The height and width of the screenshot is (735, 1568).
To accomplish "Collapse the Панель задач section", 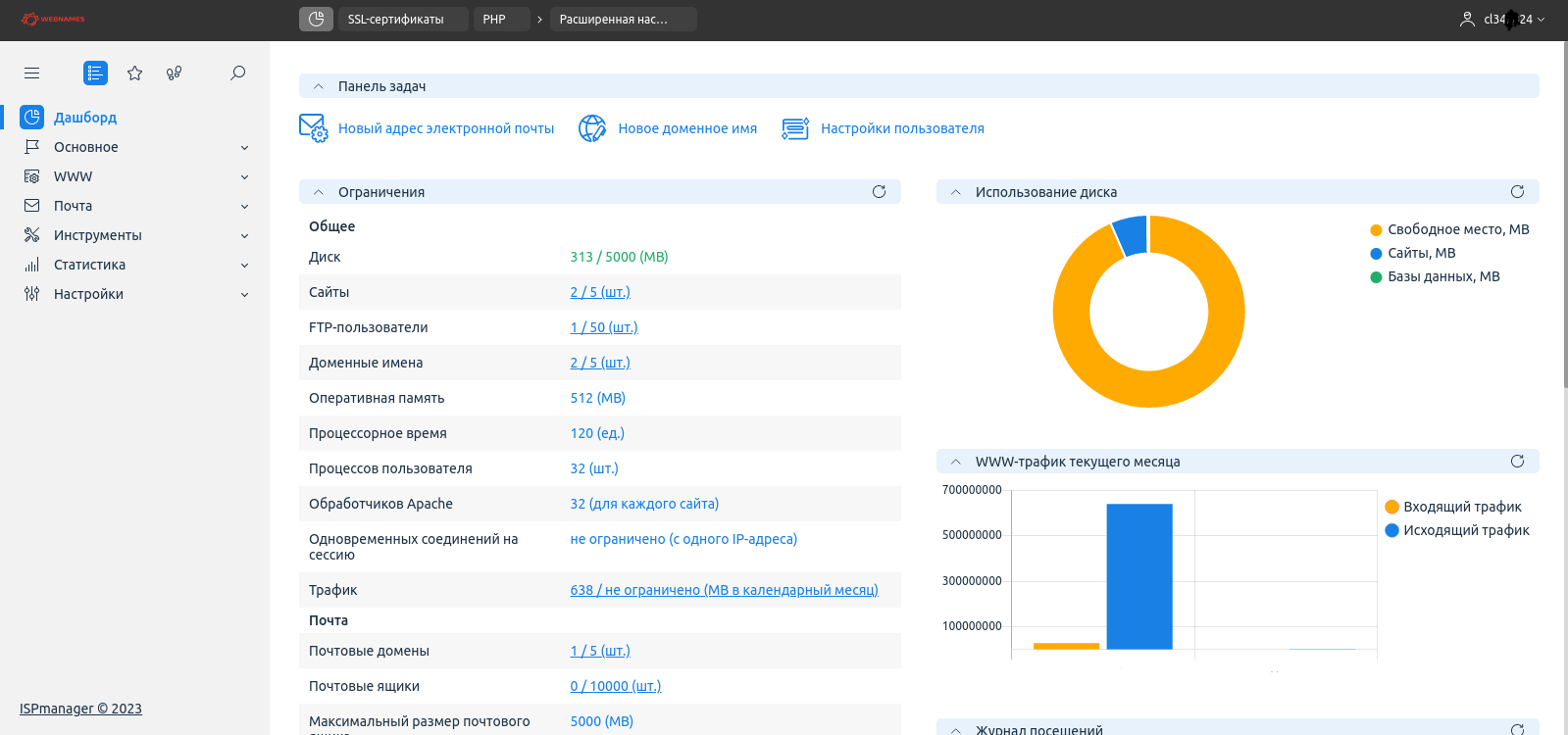I will pyautogui.click(x=318, y=86).
